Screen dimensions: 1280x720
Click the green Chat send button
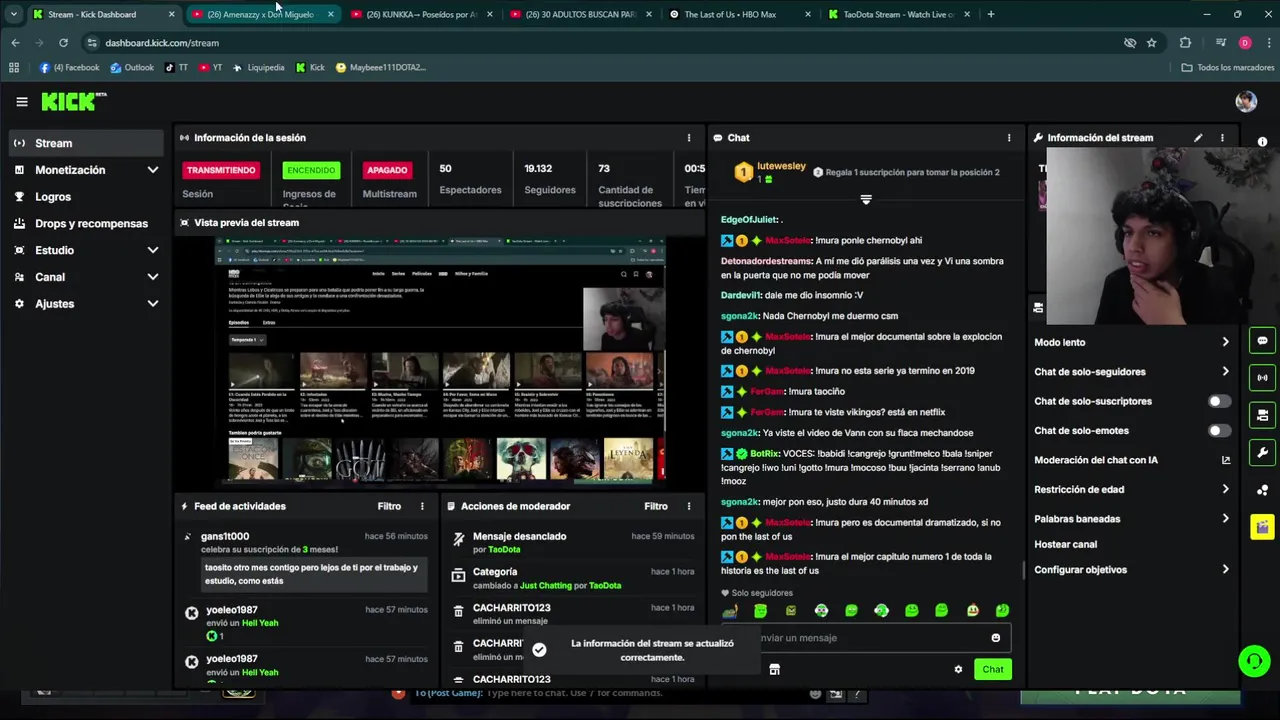tap(992, 669)
